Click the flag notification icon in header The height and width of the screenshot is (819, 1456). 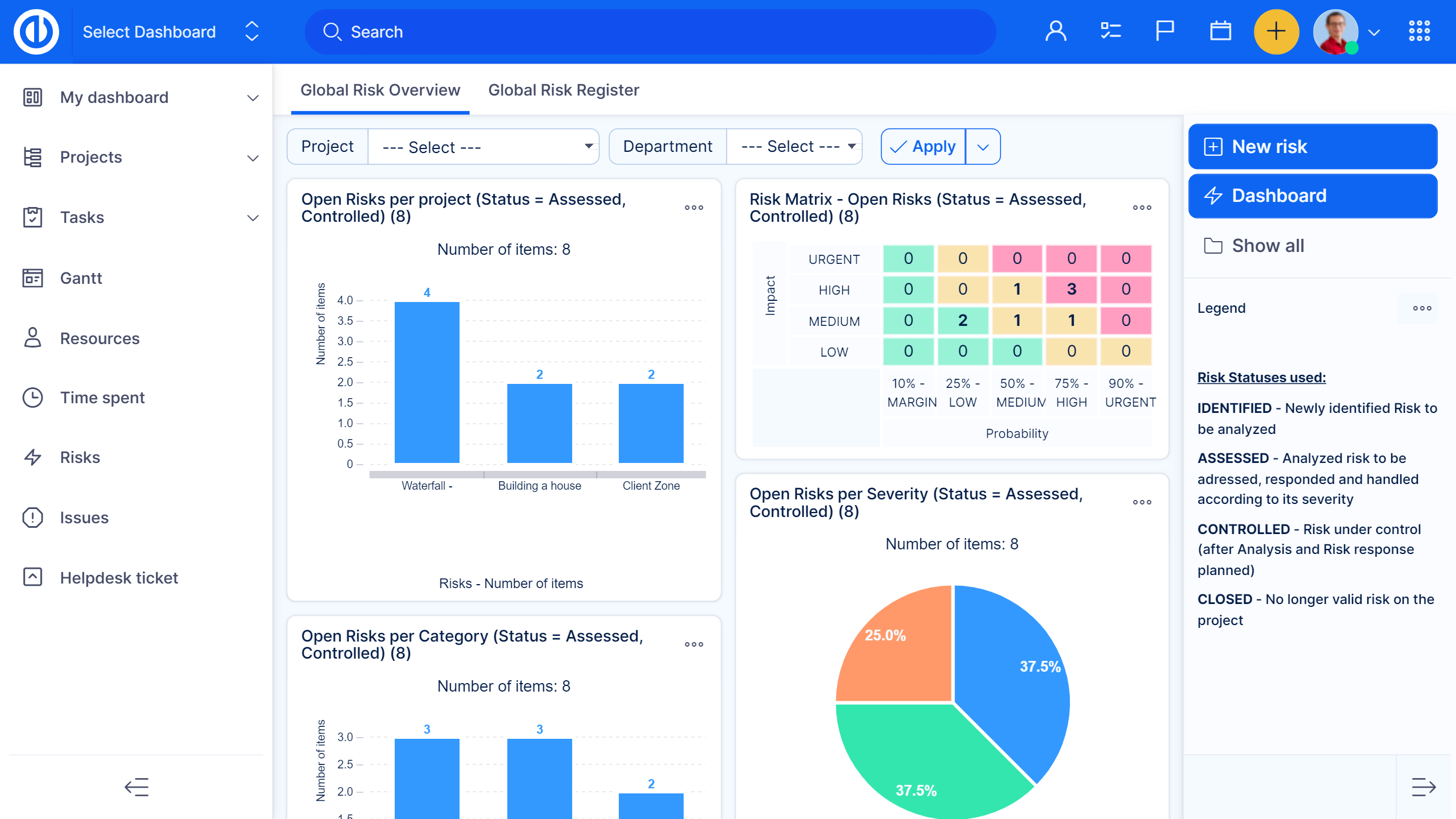[x=1164, y=31]
